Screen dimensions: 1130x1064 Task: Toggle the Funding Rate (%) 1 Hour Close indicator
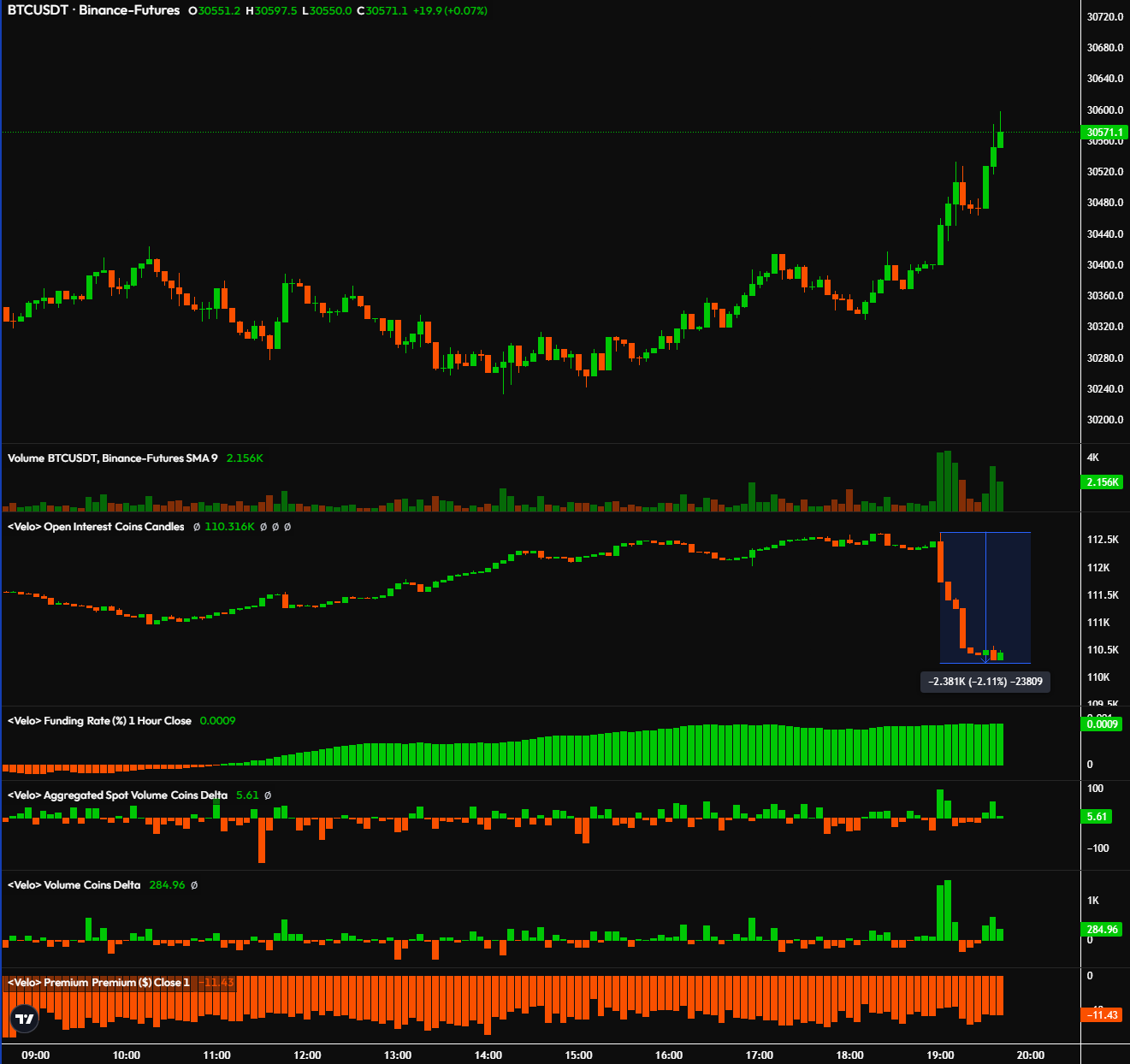click(98, 721)
